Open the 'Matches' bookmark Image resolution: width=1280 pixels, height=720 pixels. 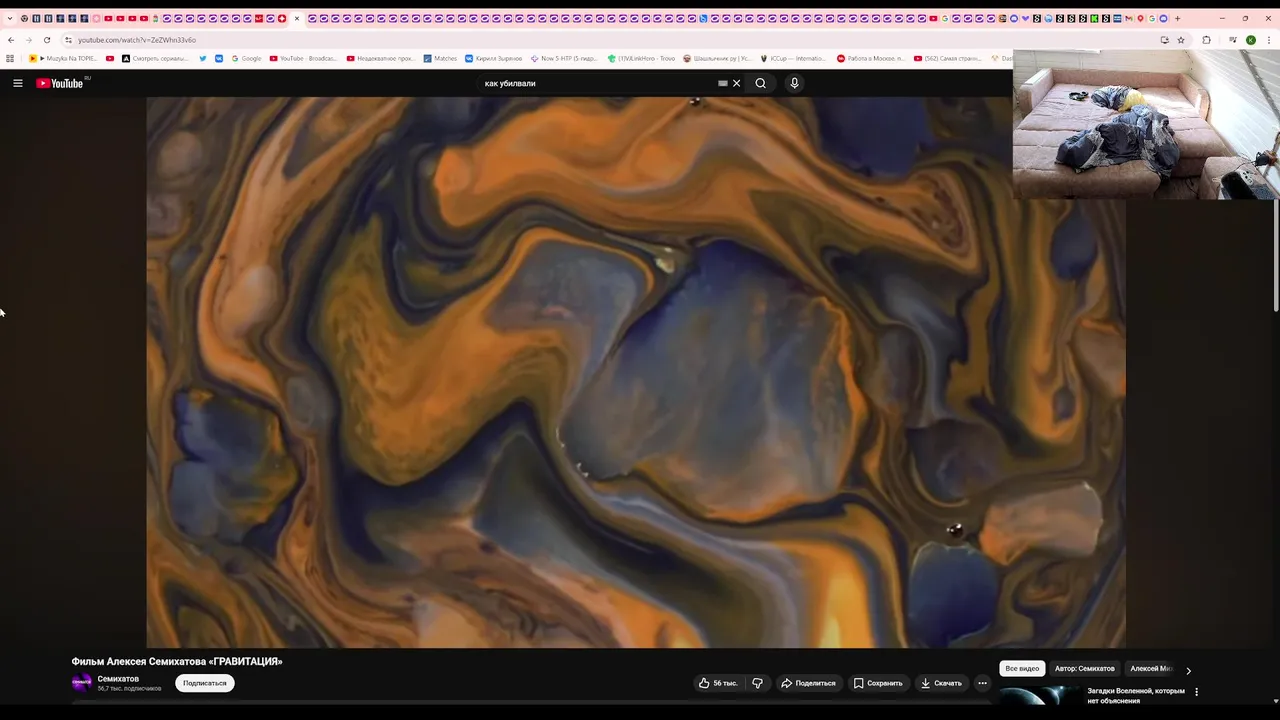point(439,58)
